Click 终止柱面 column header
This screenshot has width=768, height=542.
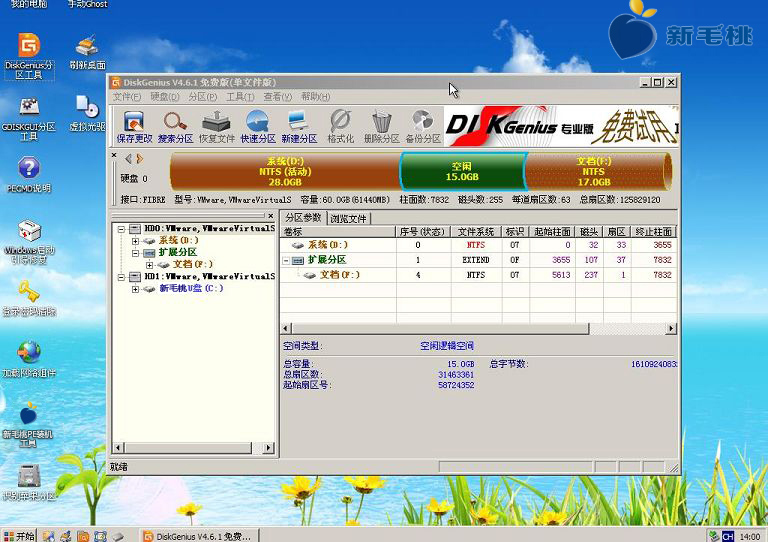click(x=654, y=232)
